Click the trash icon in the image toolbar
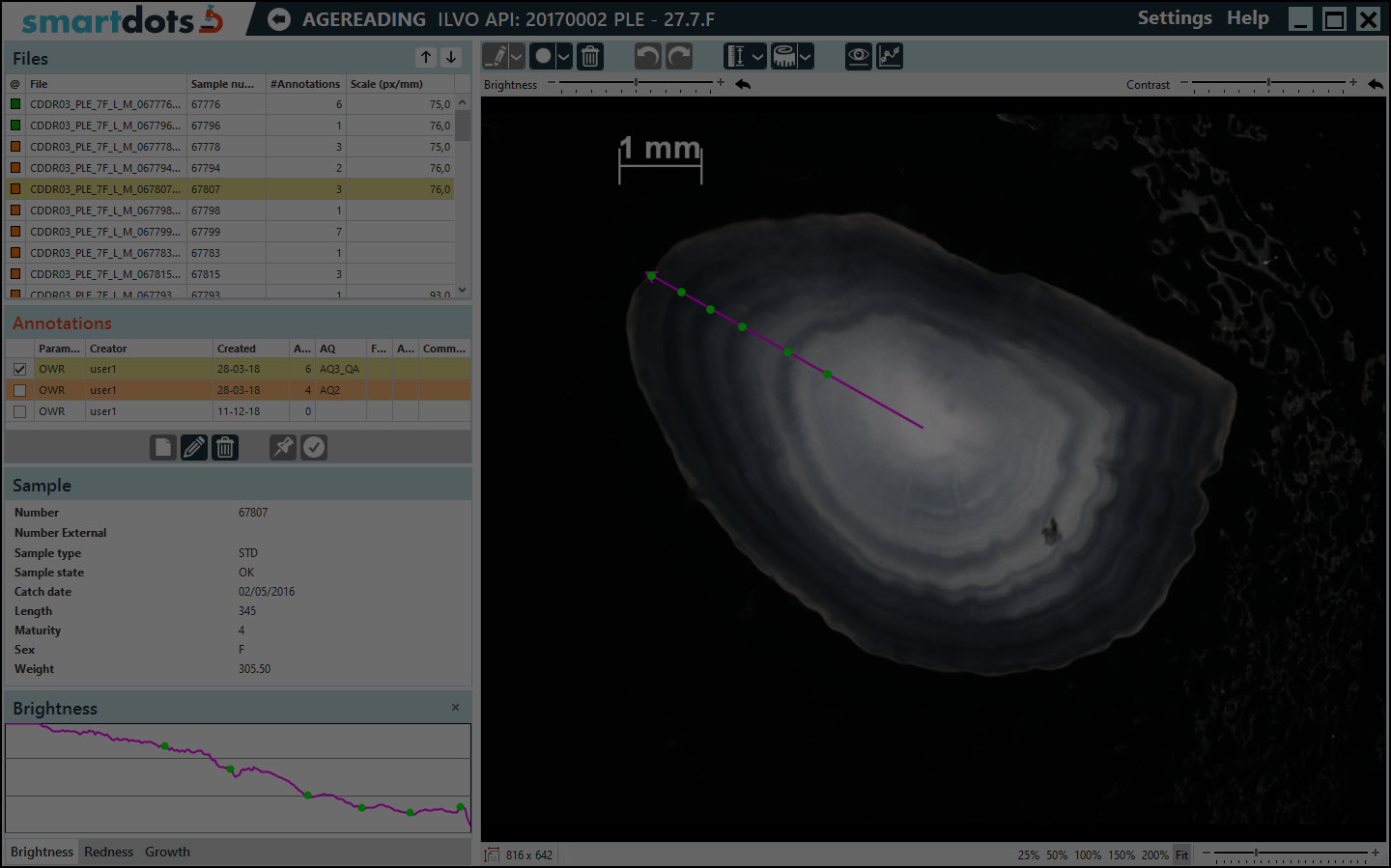 click(x=590, y=57)
